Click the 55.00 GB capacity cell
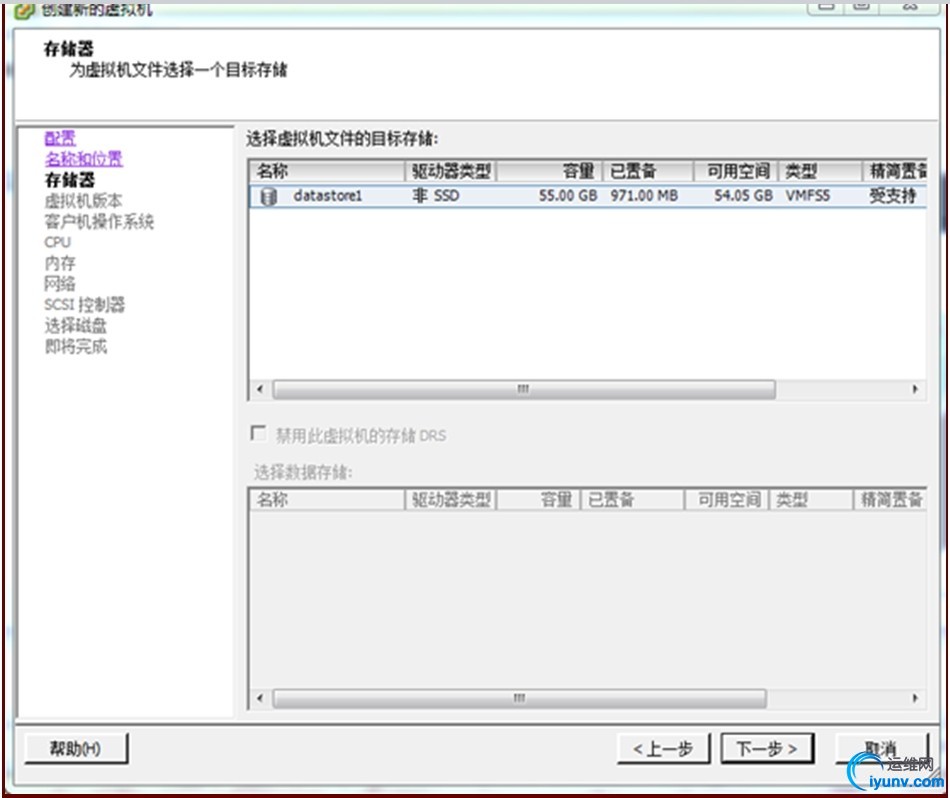The image size is (950, 798). (568, 196)
